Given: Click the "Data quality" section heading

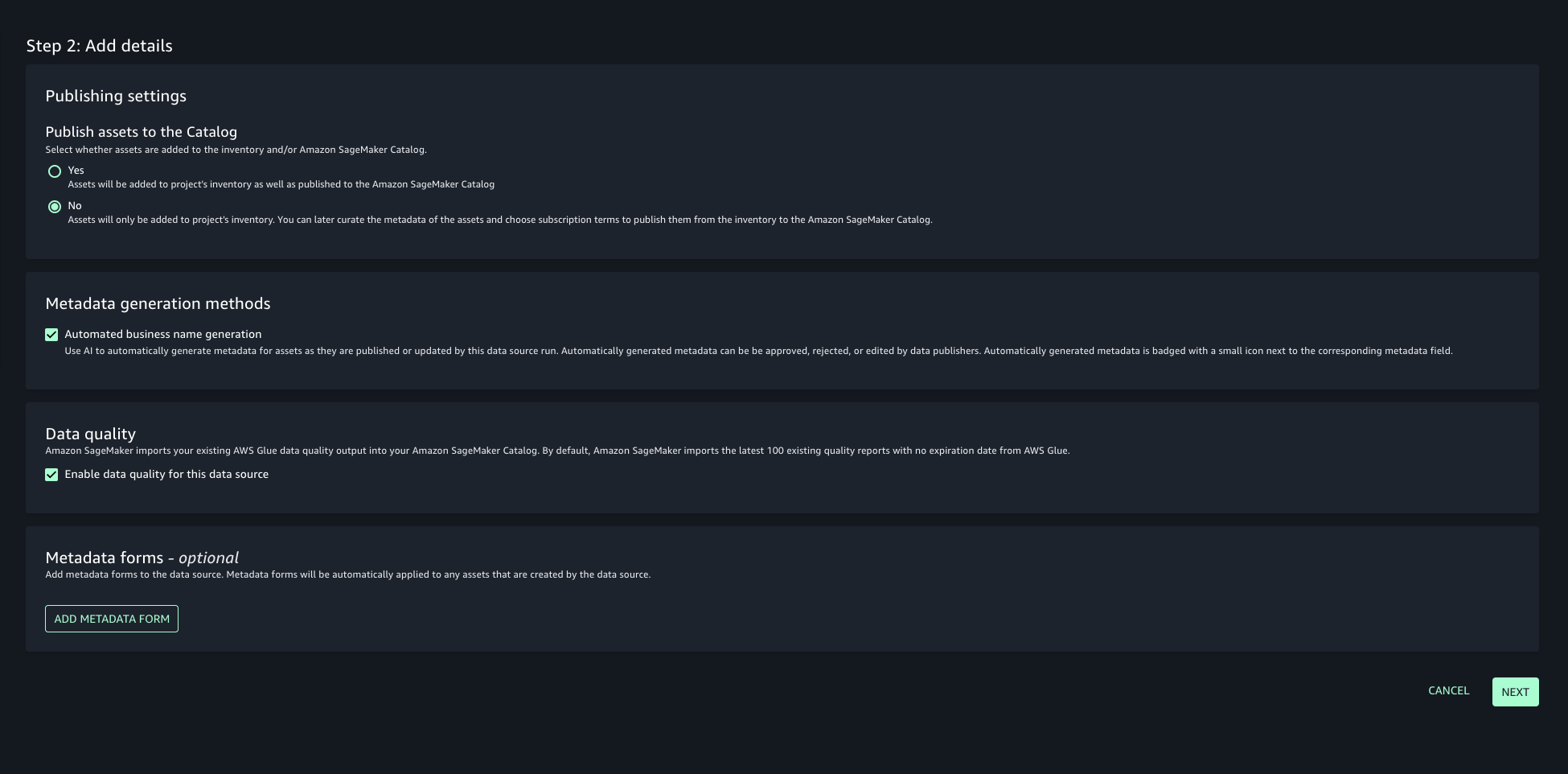Looking at the screenshot, I should [x=90, y=434].
